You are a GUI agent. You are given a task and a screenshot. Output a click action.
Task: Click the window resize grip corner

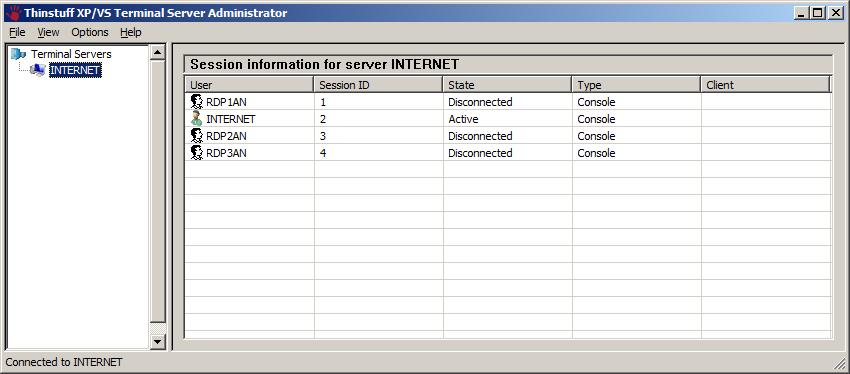(x=840, y=363)
